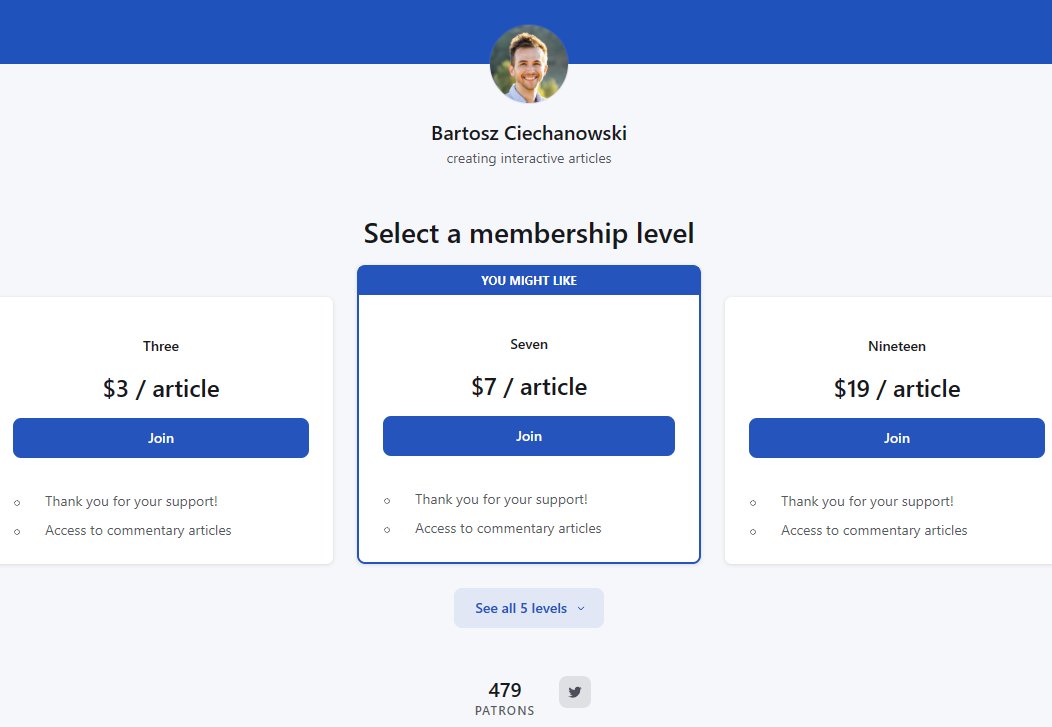Click the chevron next to See all levels

click(x=581, y=608)
